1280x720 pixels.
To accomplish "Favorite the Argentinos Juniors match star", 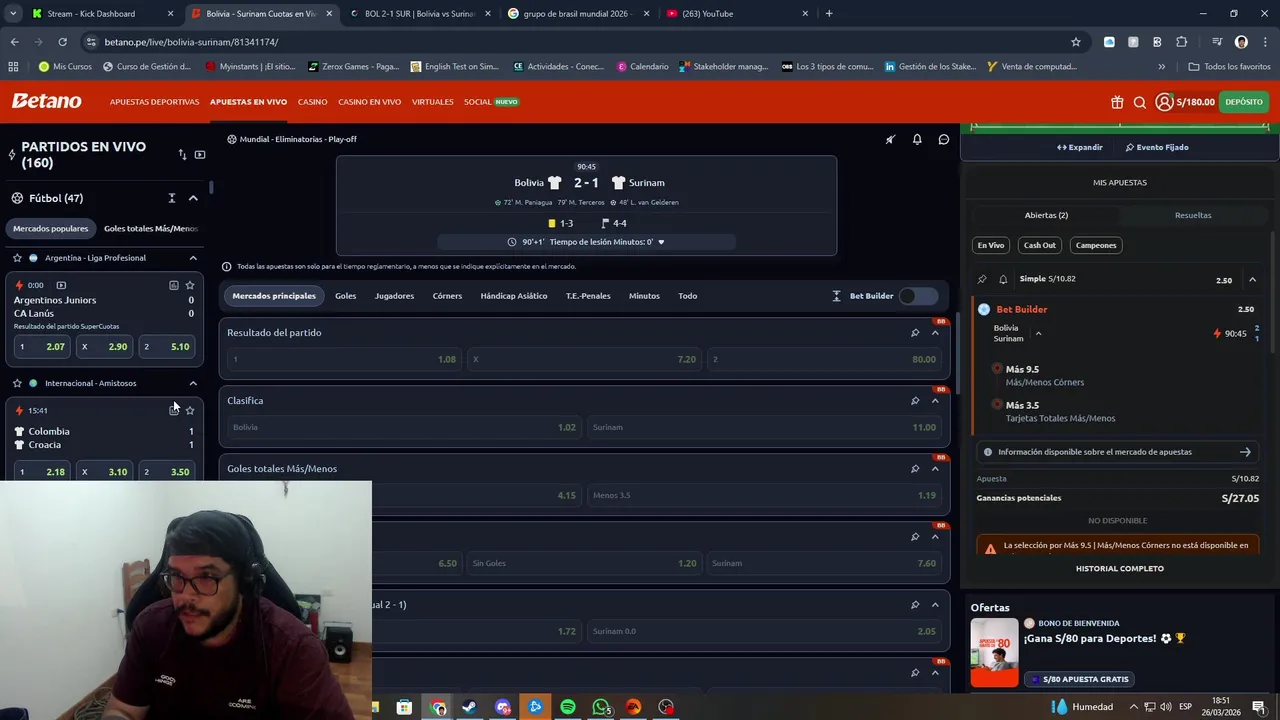I will [190, 285].
